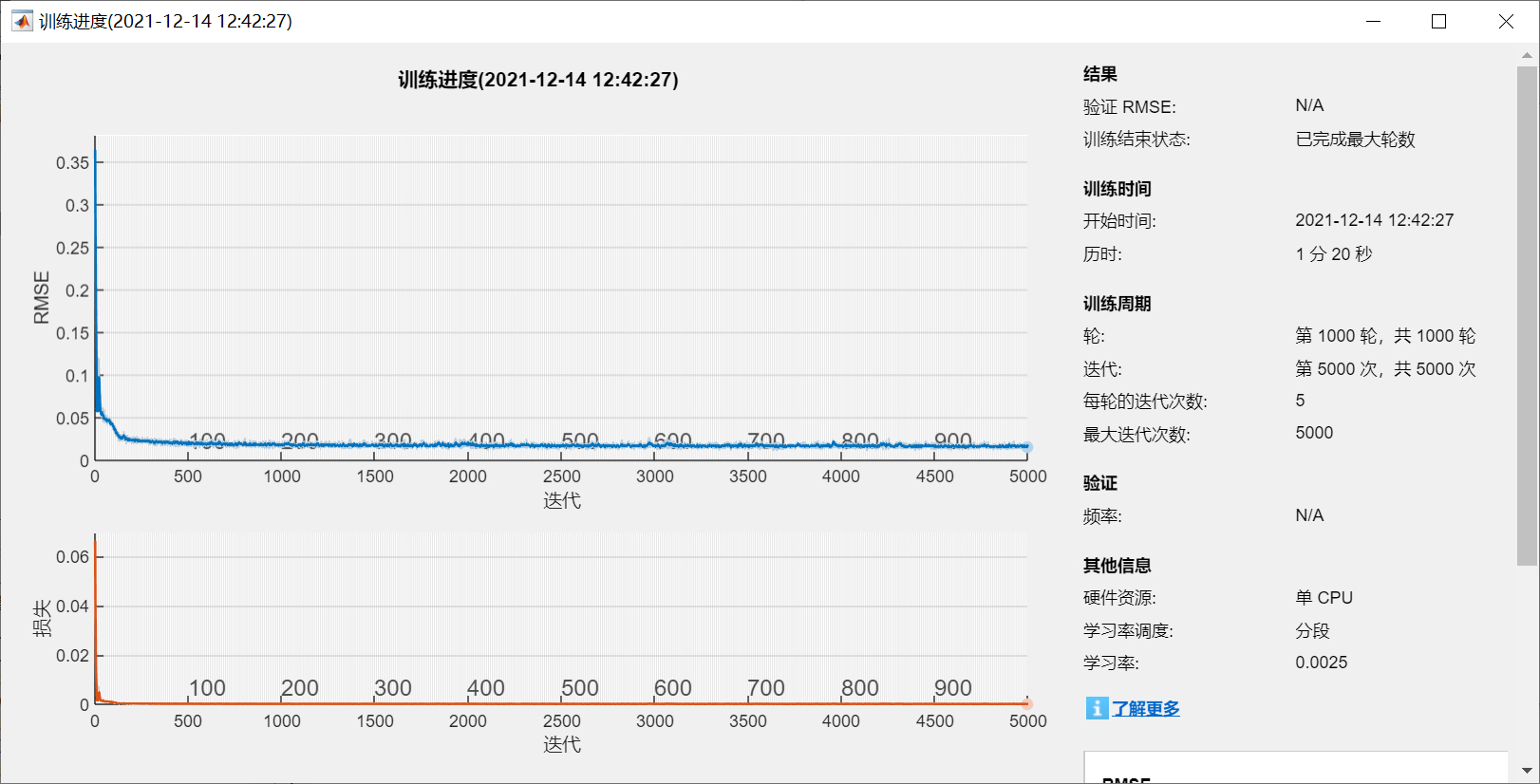The image size is (1540, 784).
Task: Click the 迭代 x-axis label under RMSE plot
Action: pos(561,500)
